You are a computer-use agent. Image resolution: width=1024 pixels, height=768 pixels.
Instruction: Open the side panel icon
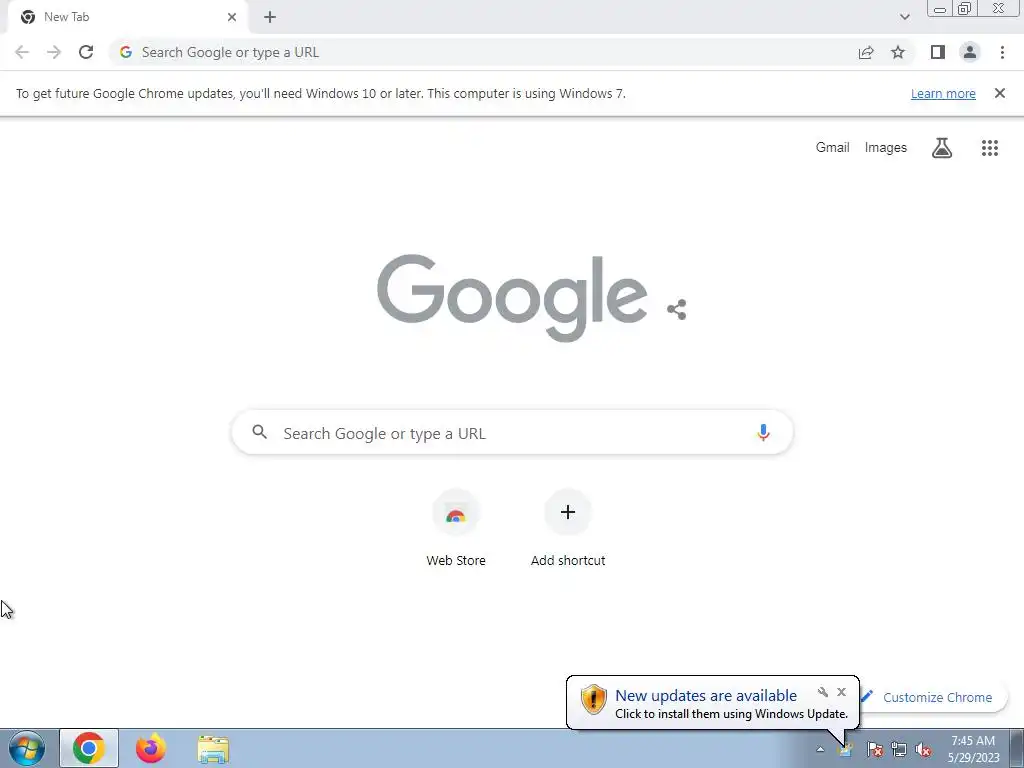tap(938, 52)
